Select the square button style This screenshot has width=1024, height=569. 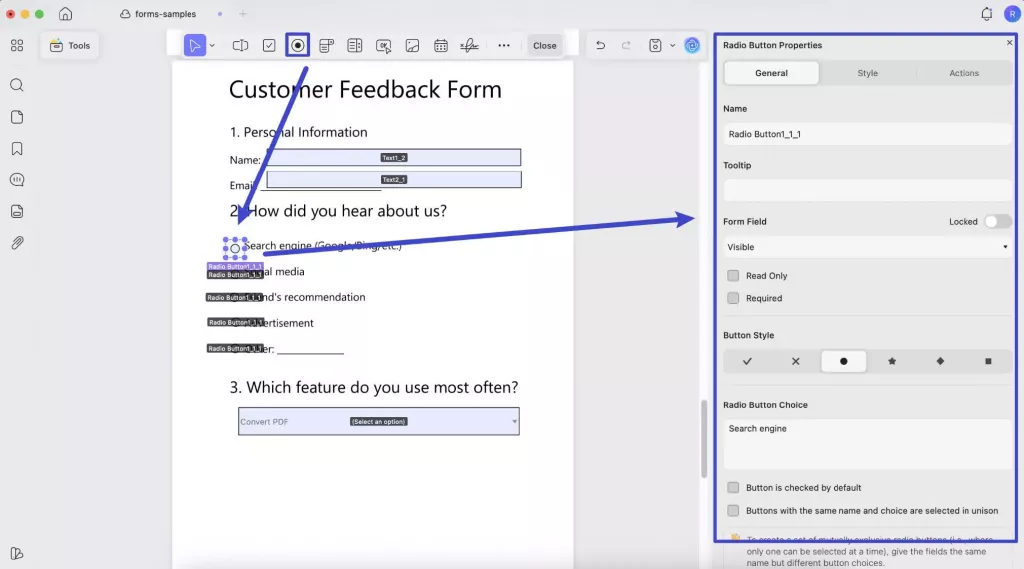pyautogui.click(x=988, y=361)
